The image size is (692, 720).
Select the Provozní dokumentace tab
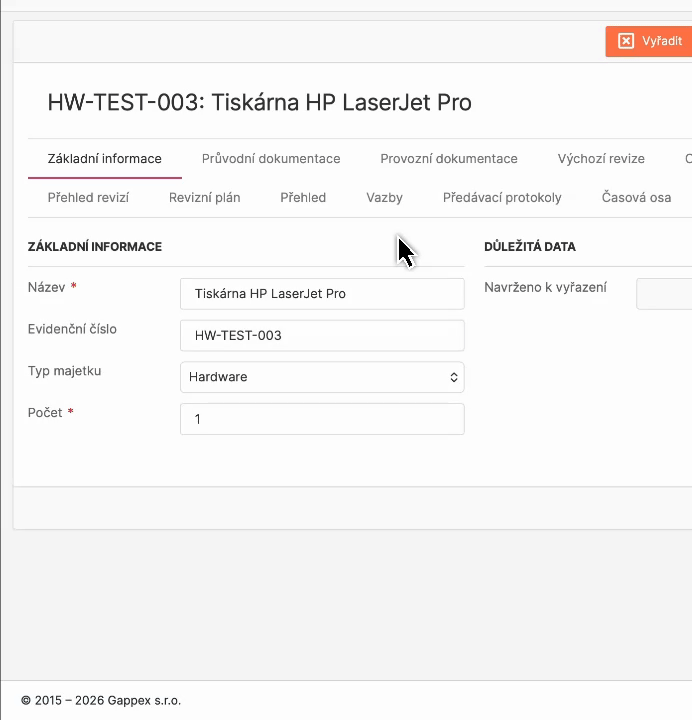tap(449, 158)
